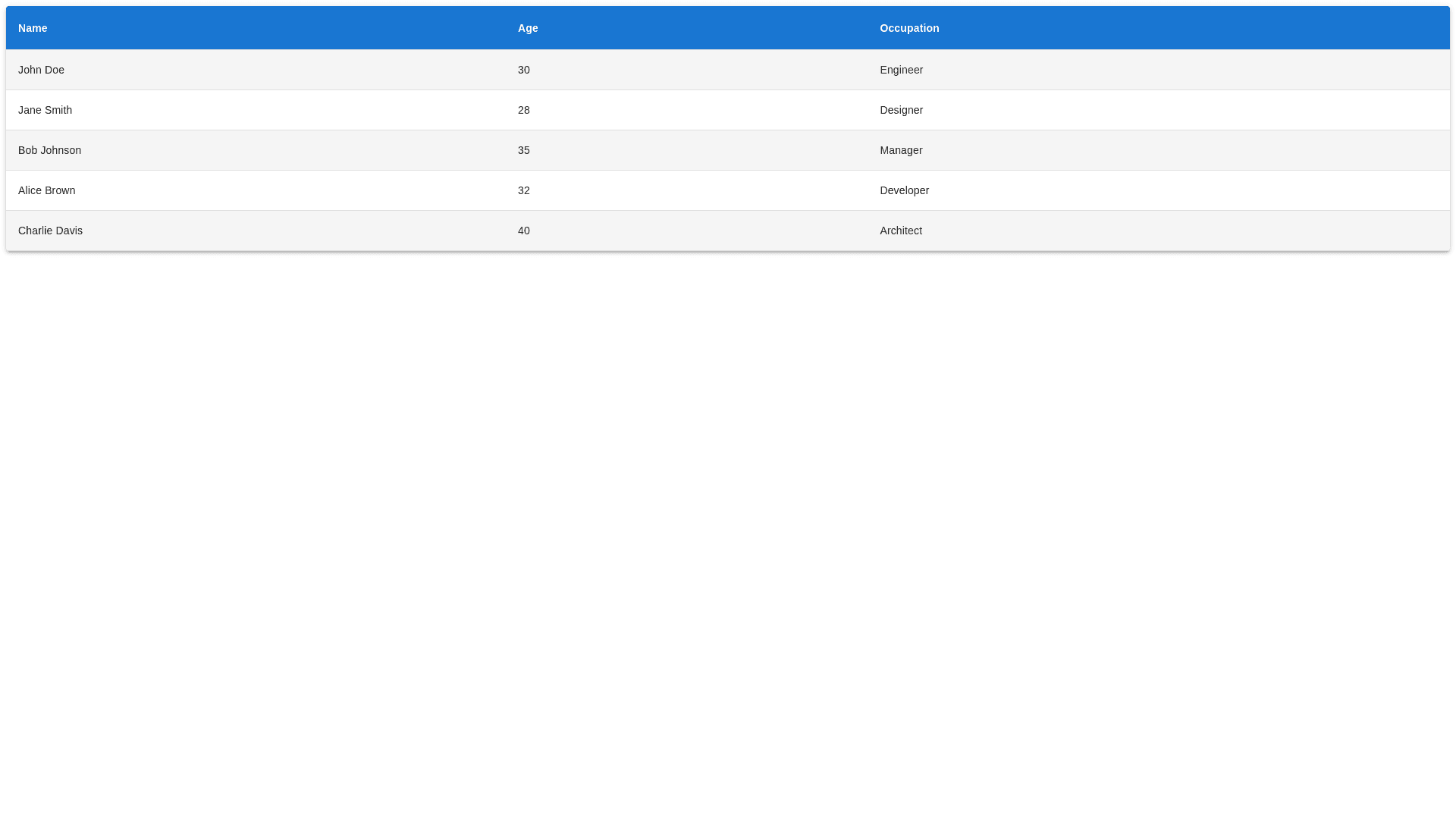This screenshot has height=819, width=1456.
Task: Click the Developer occupation cell
Action: point(904,190)
